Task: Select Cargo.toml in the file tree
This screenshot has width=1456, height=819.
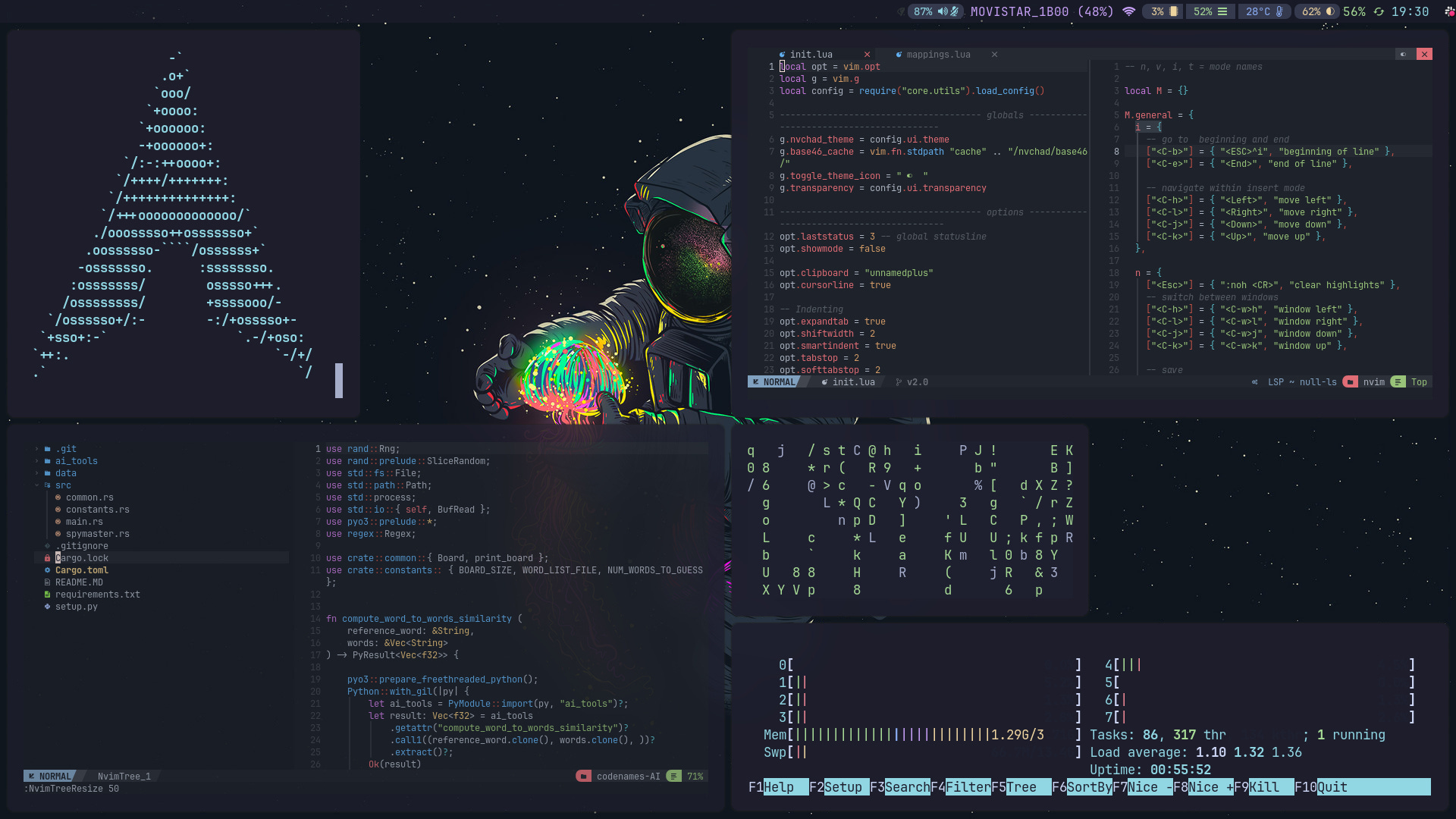Action: (82, 570)
